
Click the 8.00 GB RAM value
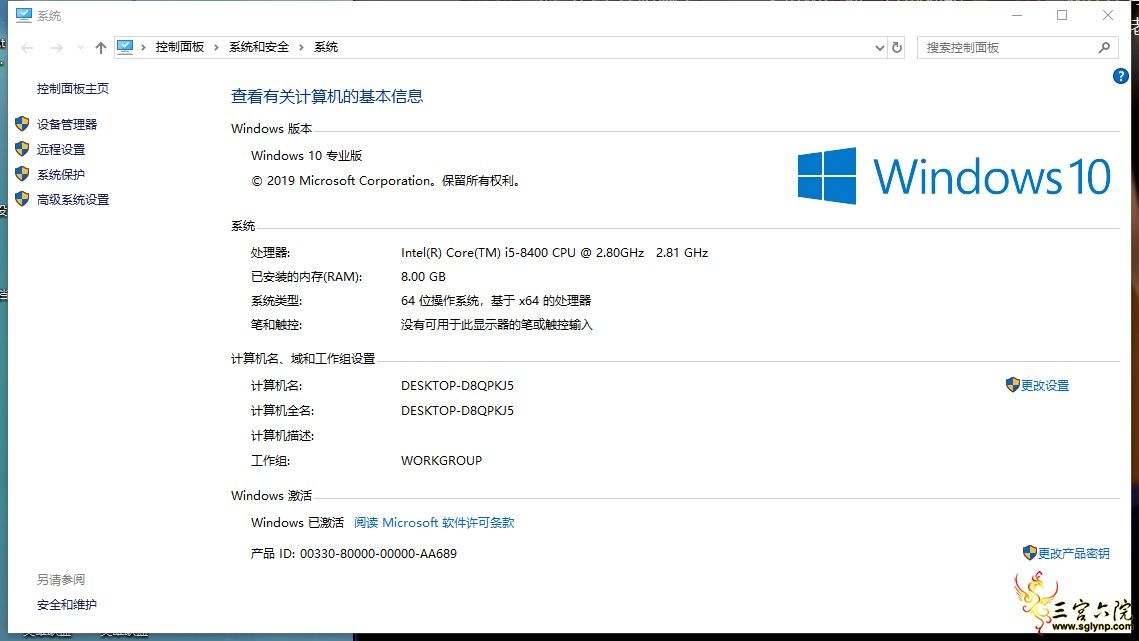(423, 277)
